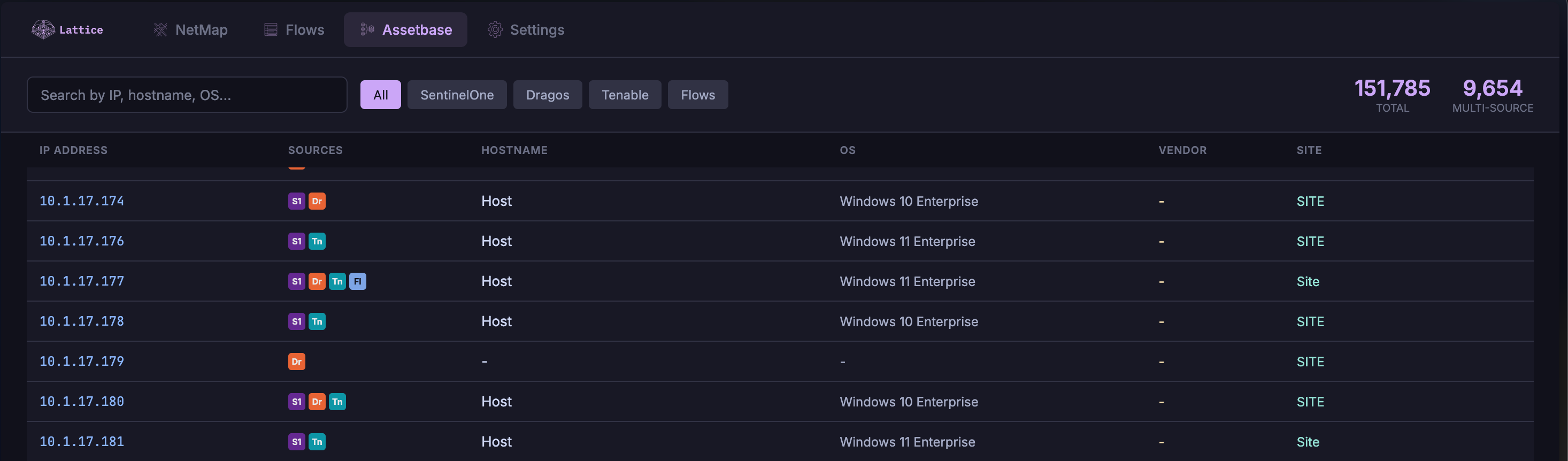Open the Settings tab

pos(536,29)
